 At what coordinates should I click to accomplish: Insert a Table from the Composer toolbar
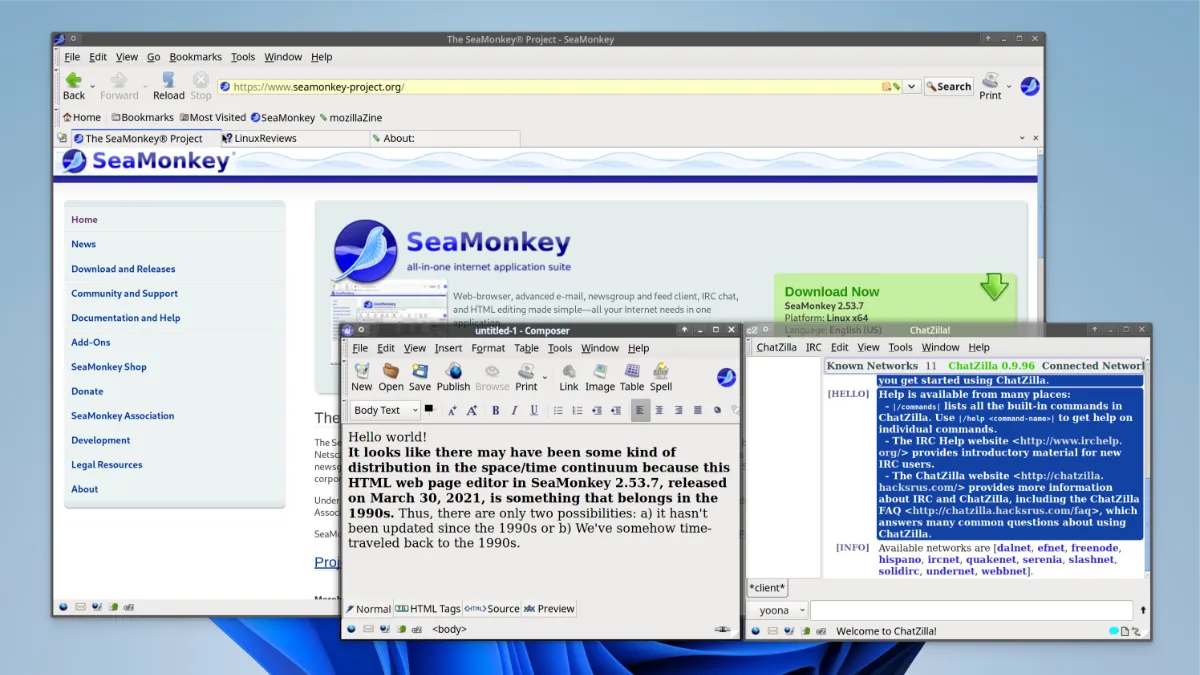click(x=632, y=376)
